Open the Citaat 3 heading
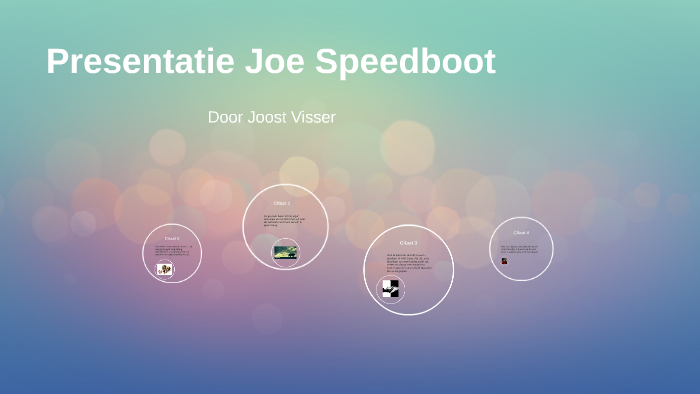Screen dimensions: 700x394 click(408, 243)
